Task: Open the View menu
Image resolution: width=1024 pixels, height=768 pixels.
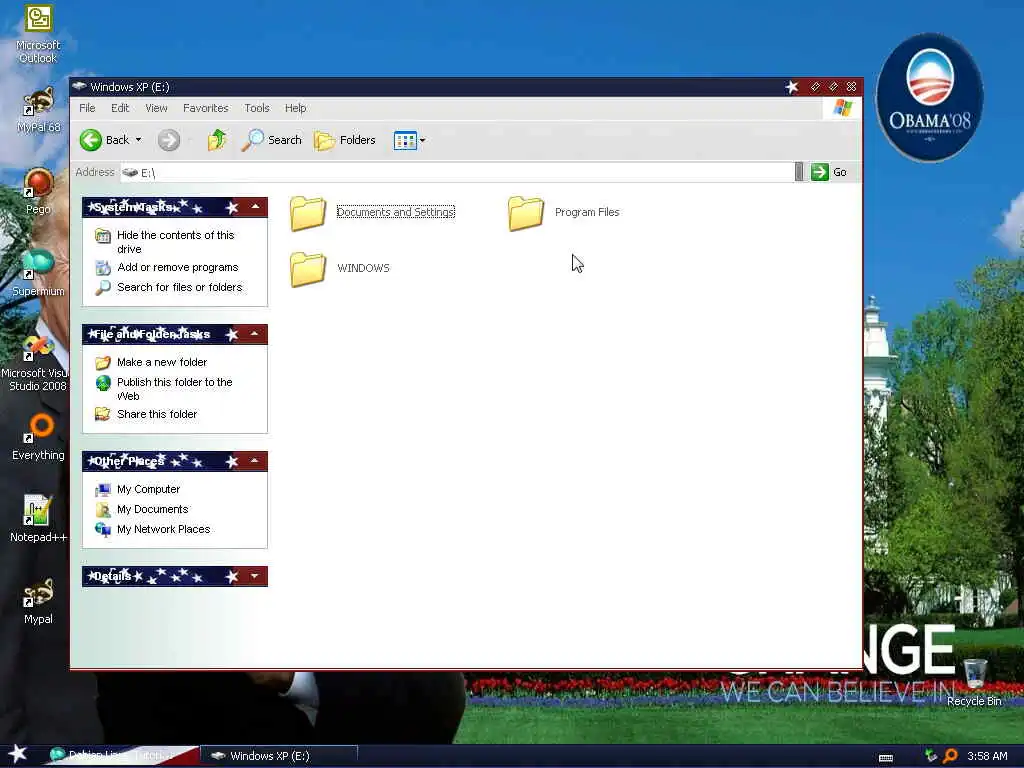Action: 156,108
